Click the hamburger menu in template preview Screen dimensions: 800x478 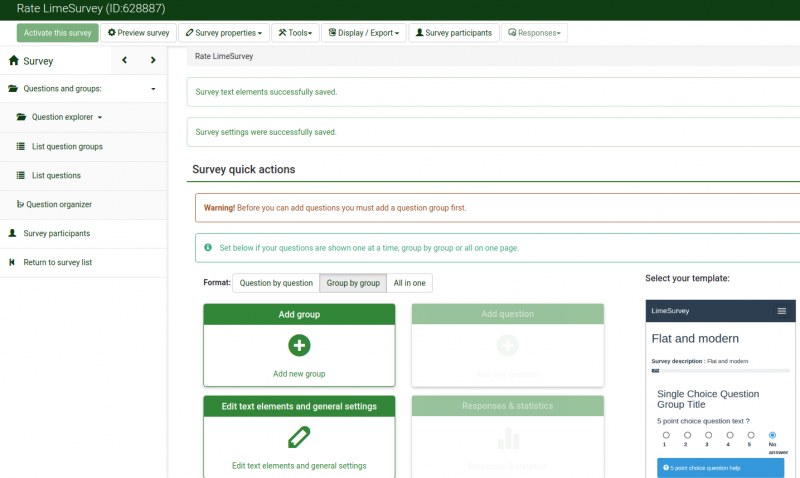click(782, 311)
